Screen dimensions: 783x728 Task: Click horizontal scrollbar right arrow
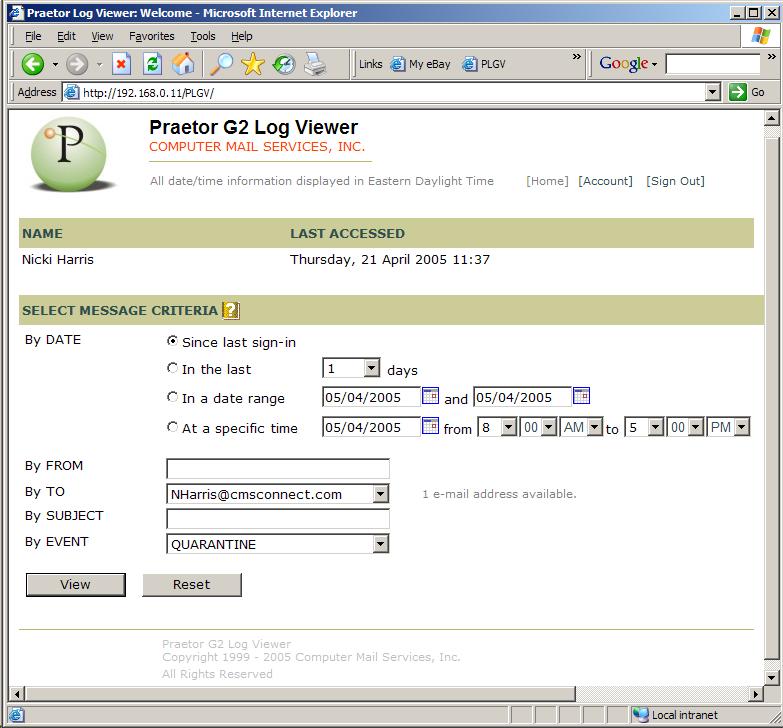point(756,694)
